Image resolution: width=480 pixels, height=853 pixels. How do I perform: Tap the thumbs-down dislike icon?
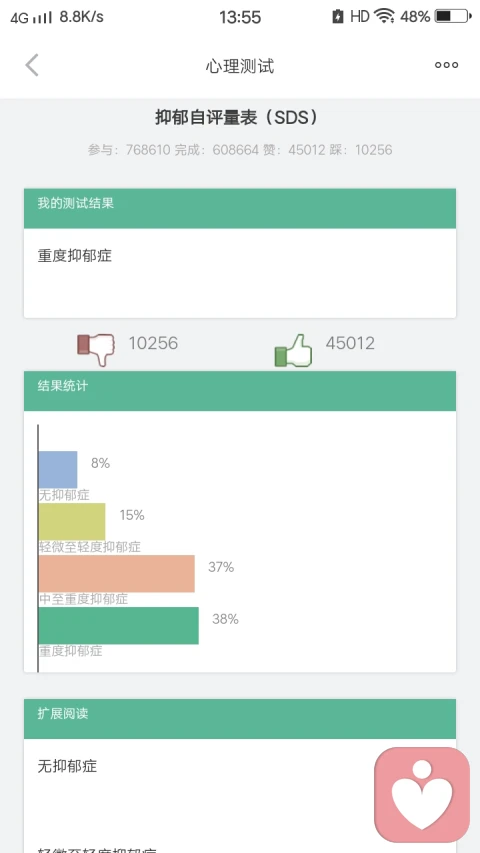click(96, 350)
